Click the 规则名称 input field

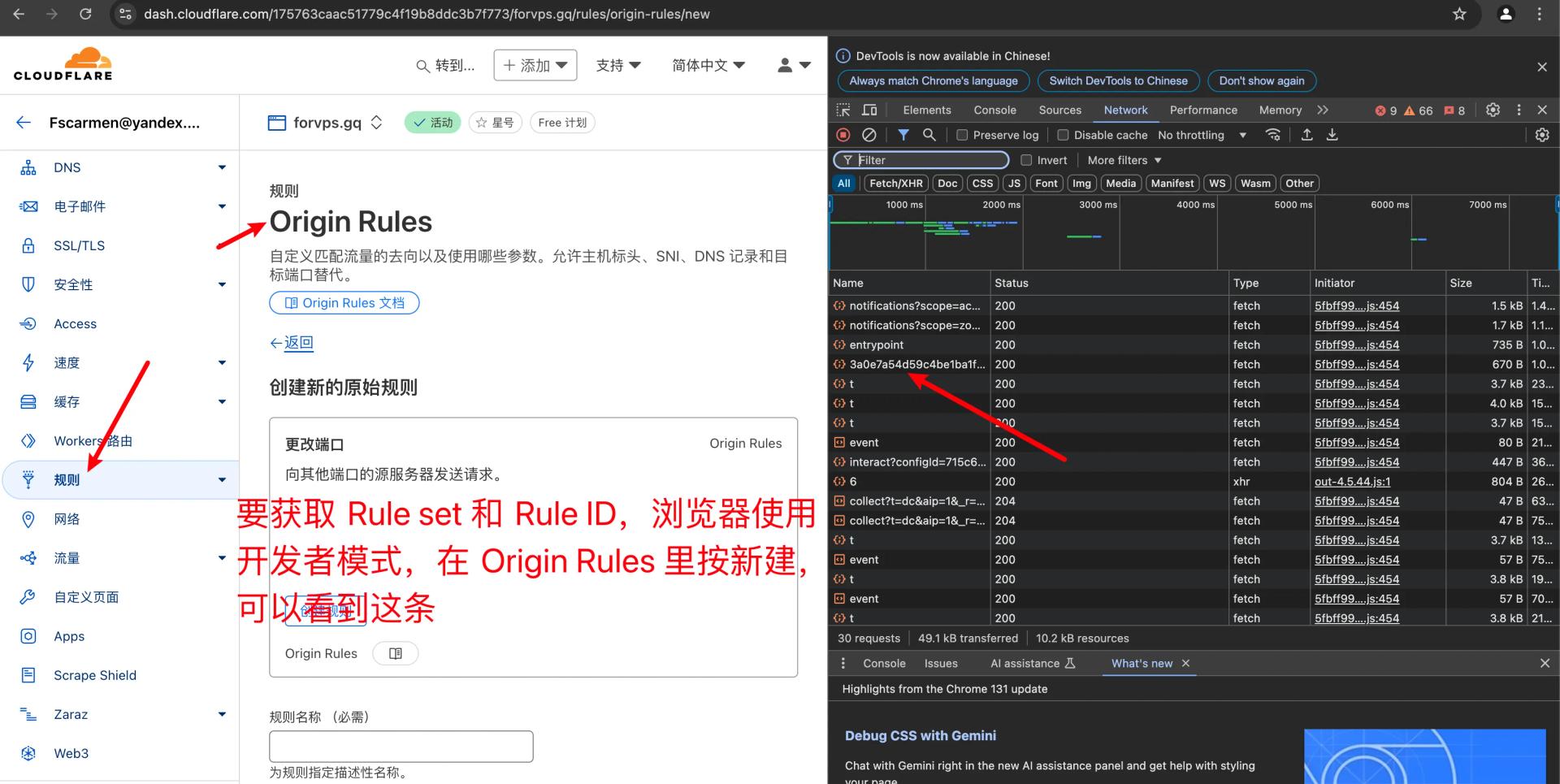401,747
